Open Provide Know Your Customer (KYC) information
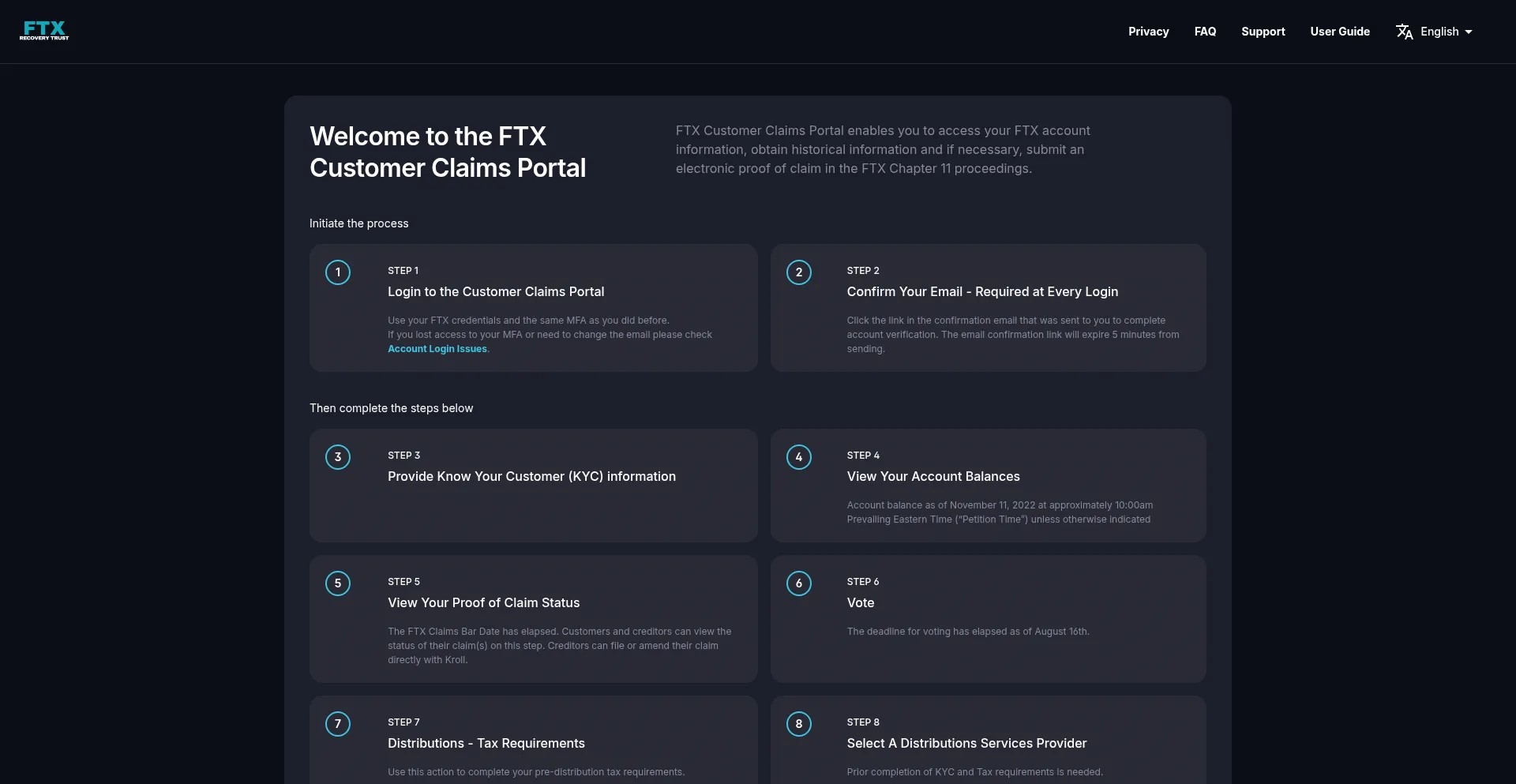This screenshot has height=784, width=1516. pyautogui.click(x=531, y=476)
